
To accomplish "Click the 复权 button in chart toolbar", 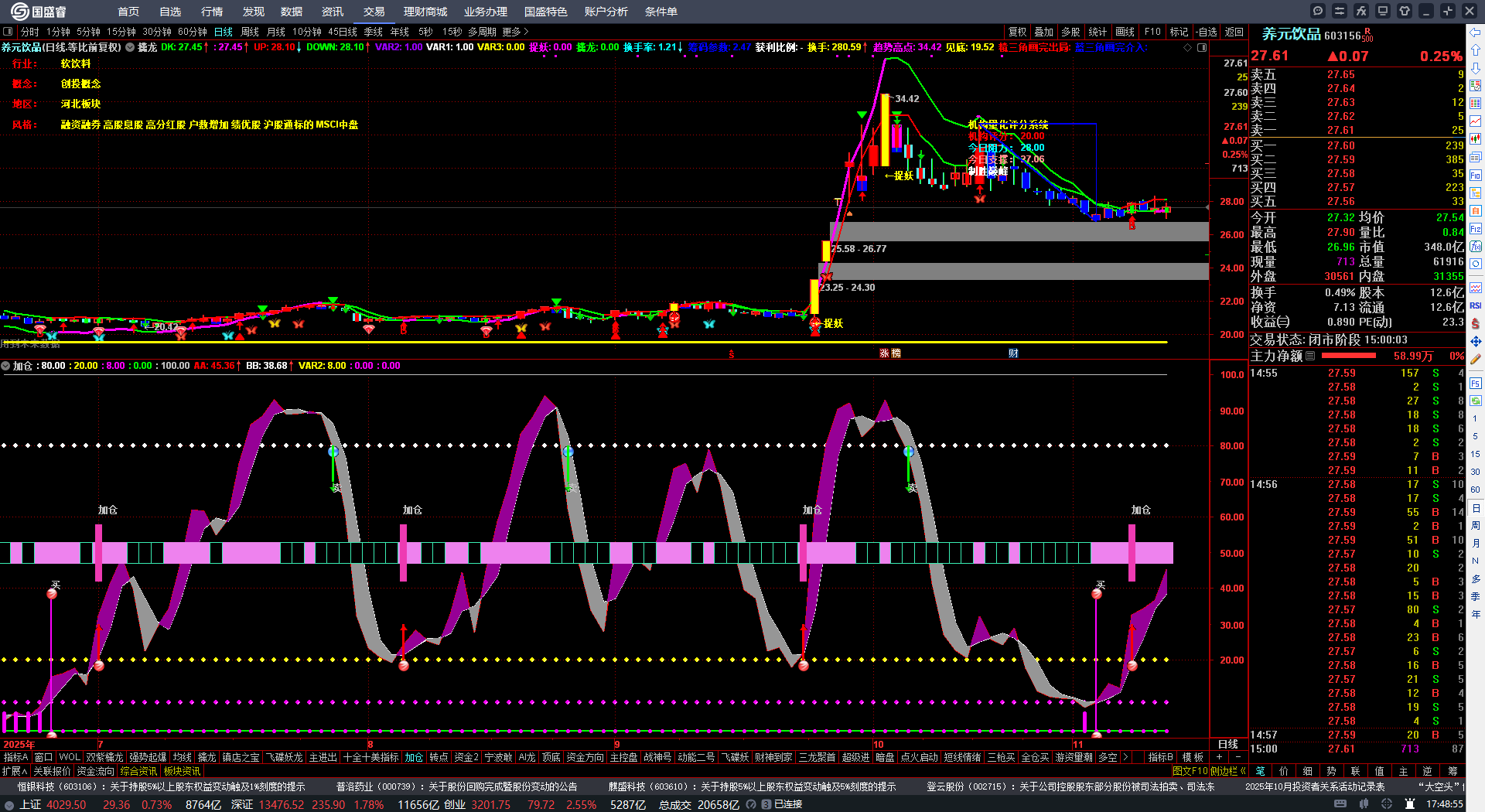I will click(1017, 32).
